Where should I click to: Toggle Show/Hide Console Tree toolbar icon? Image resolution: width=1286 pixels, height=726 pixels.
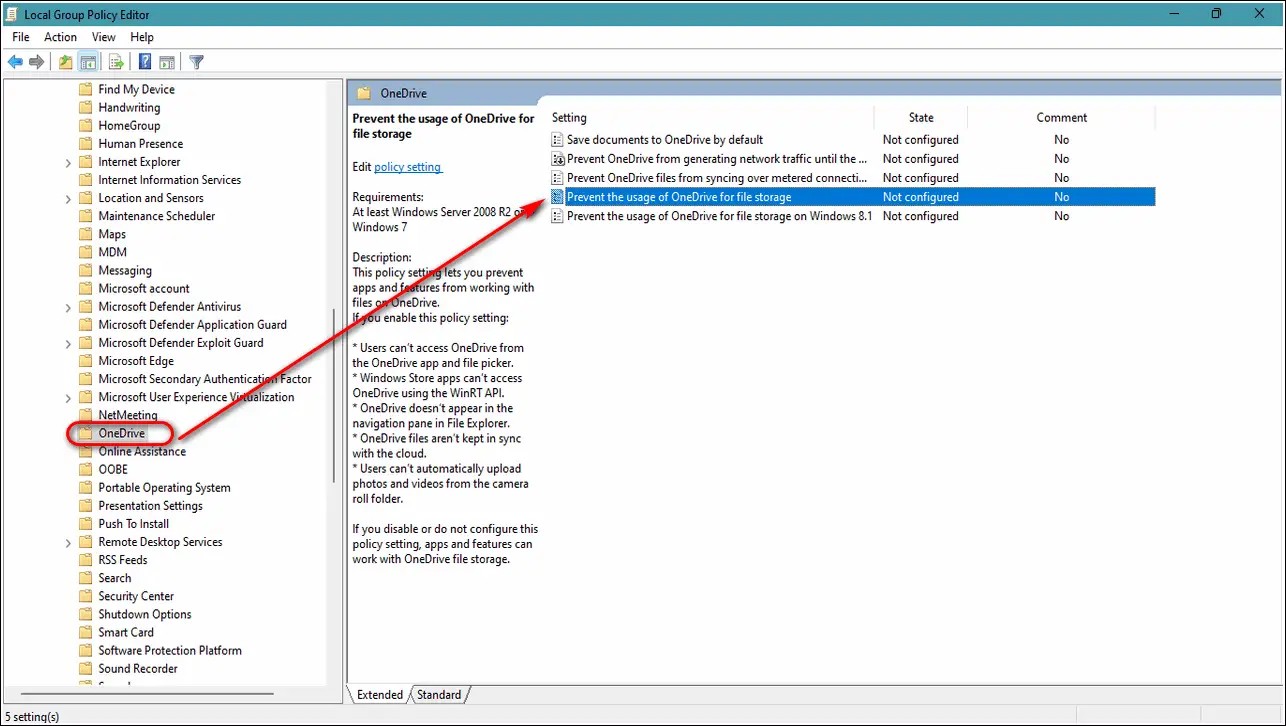88,62
